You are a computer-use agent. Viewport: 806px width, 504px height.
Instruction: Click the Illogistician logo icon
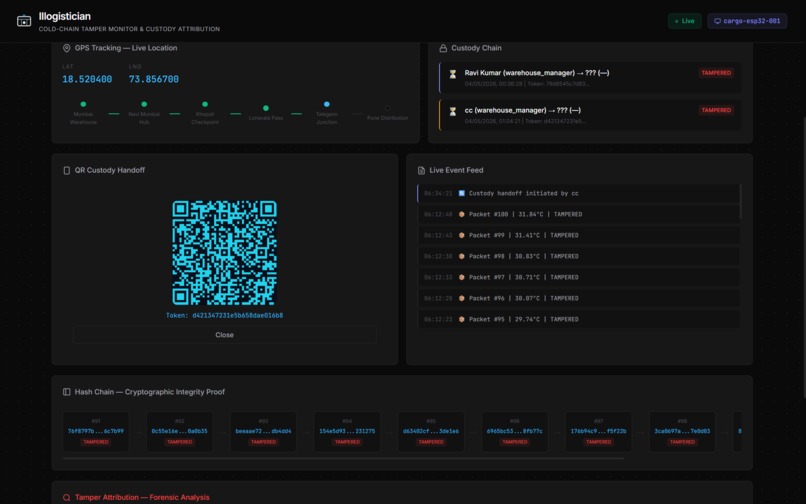[24, 21]
